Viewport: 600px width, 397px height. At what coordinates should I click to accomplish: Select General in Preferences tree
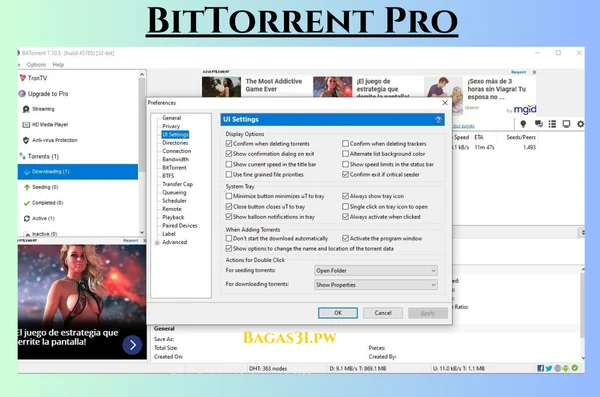coord(171,118)
